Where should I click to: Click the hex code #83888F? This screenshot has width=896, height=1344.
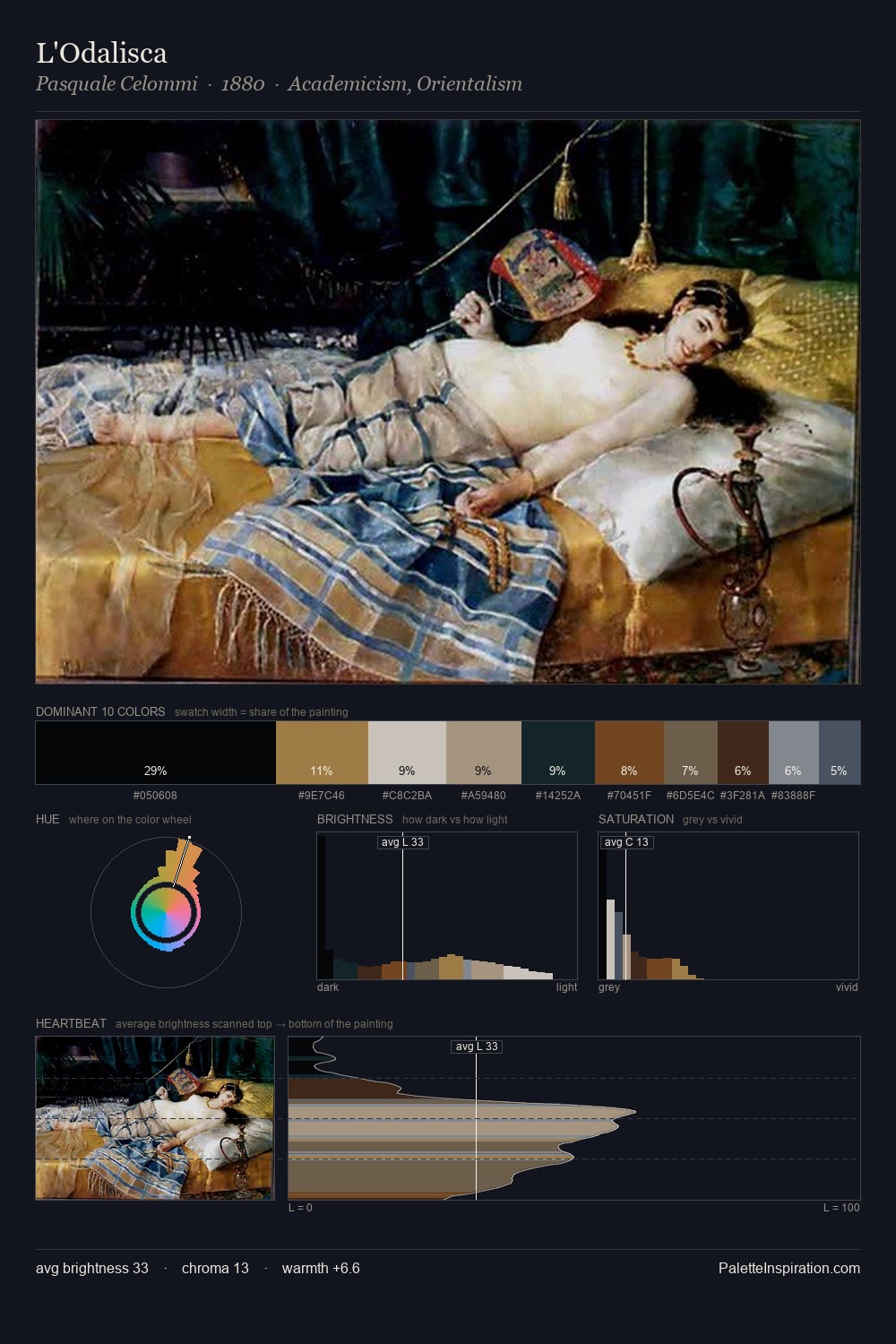point(793,796)
